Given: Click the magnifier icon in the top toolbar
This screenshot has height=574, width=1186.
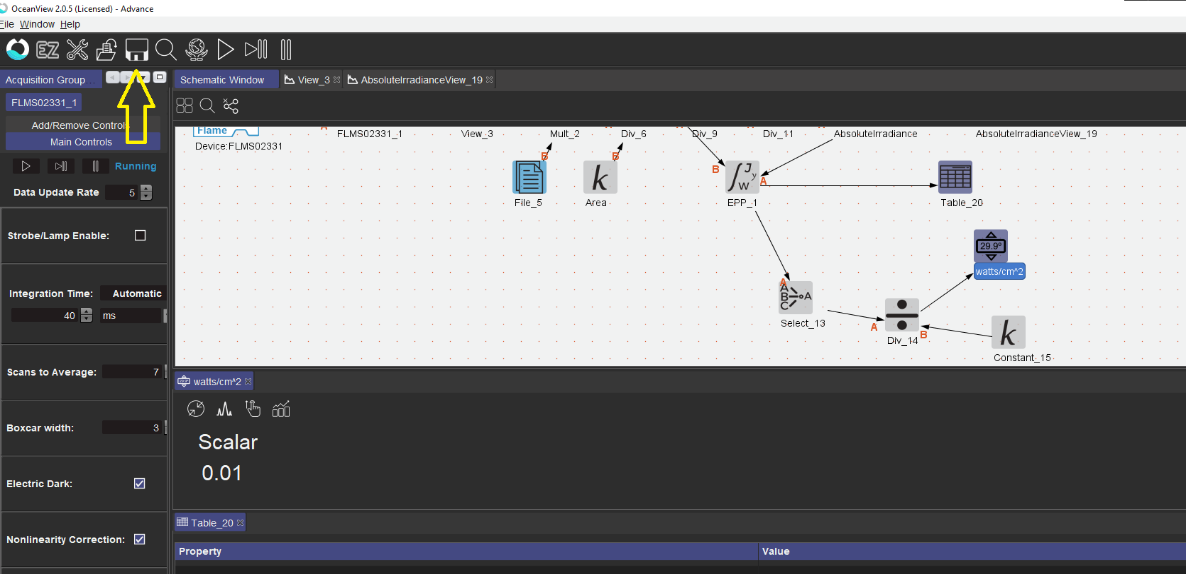Looking at the screenshot, I should tap(166, 49).
